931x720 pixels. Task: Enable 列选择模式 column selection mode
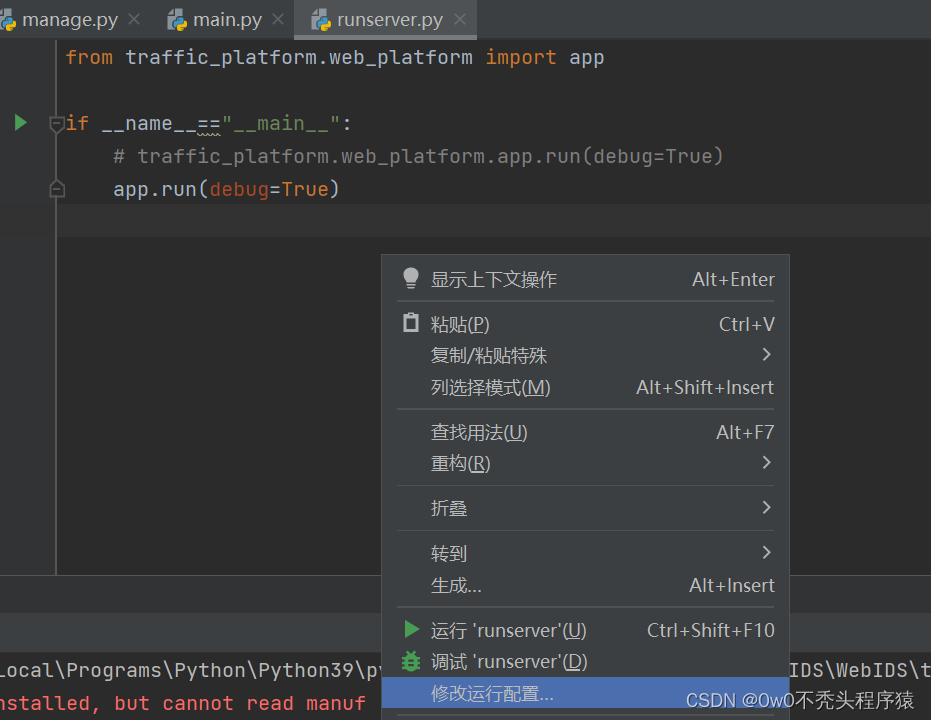coord(489,387)
